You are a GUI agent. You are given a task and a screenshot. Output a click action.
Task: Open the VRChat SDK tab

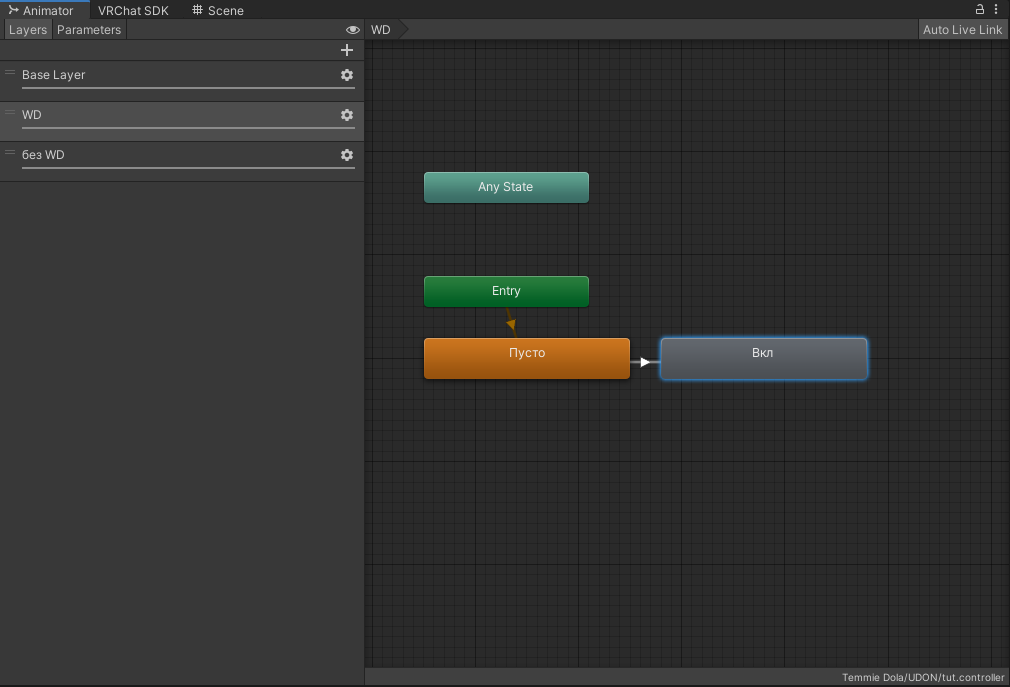[133, 10]
